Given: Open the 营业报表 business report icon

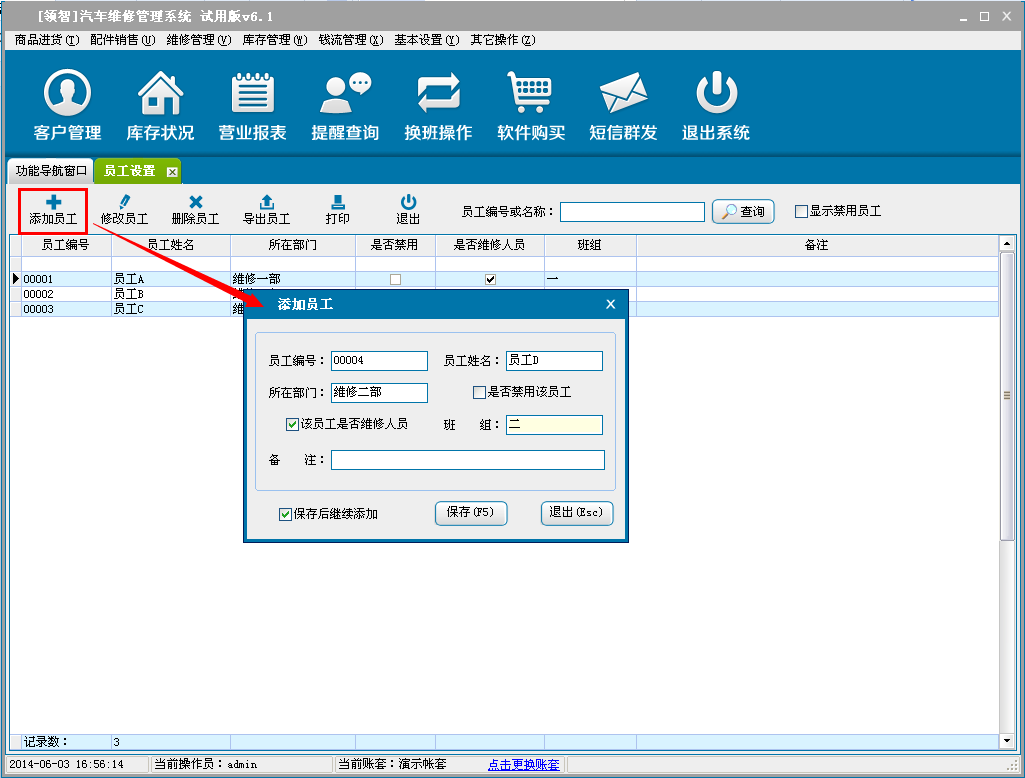Looking at the screenshot, I should pyautogui.click(x=253, y=106).
